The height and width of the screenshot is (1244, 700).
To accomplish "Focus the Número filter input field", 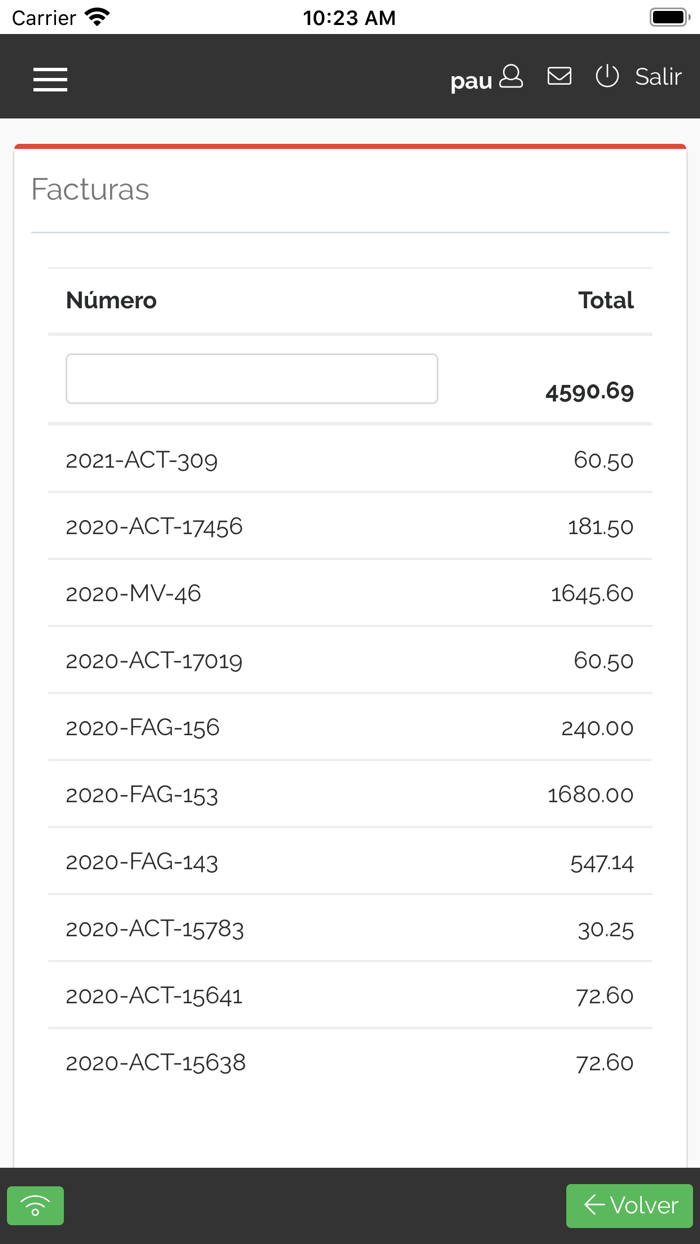I will 252,379.
